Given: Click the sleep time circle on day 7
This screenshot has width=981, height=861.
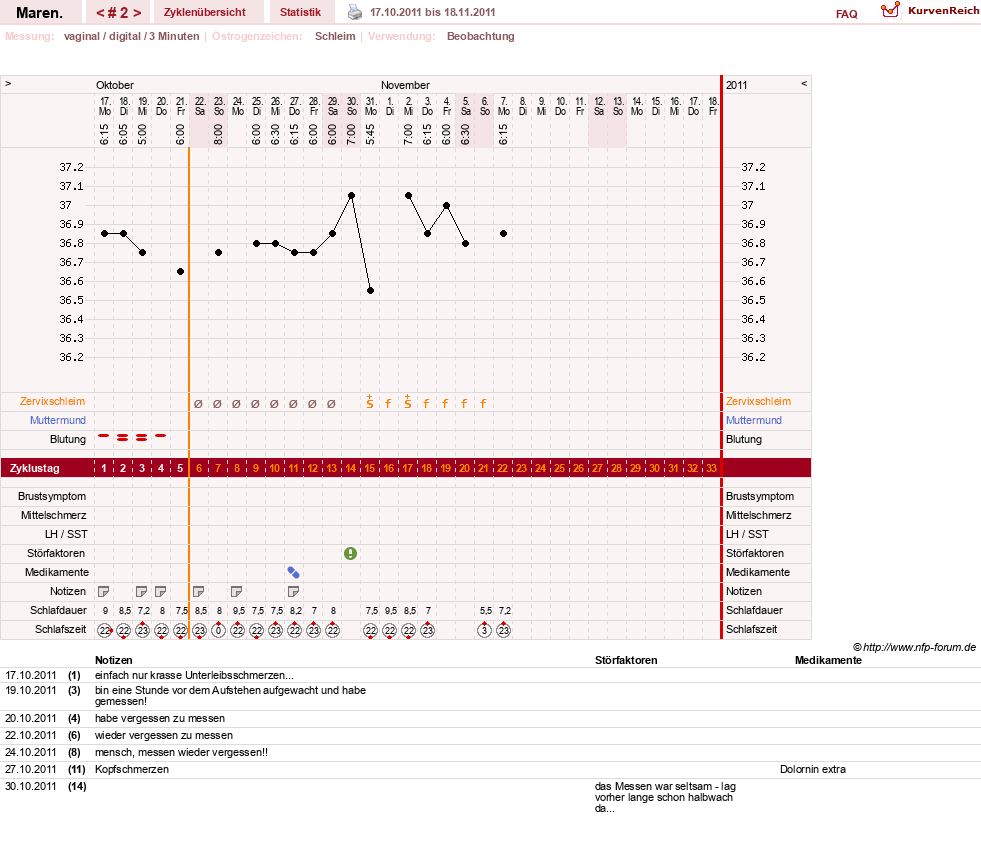Looking at the screenshot, I should [218, 630].
